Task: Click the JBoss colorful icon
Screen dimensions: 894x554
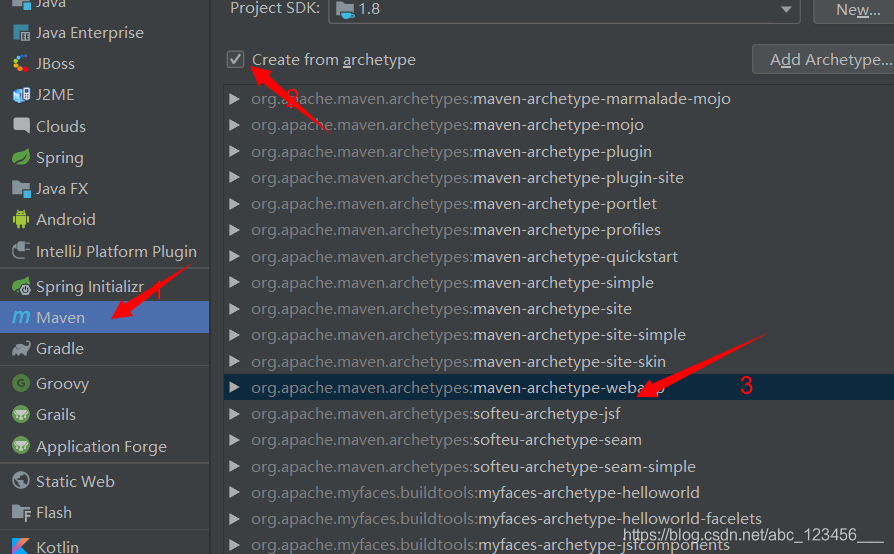Action: [21, 64]
